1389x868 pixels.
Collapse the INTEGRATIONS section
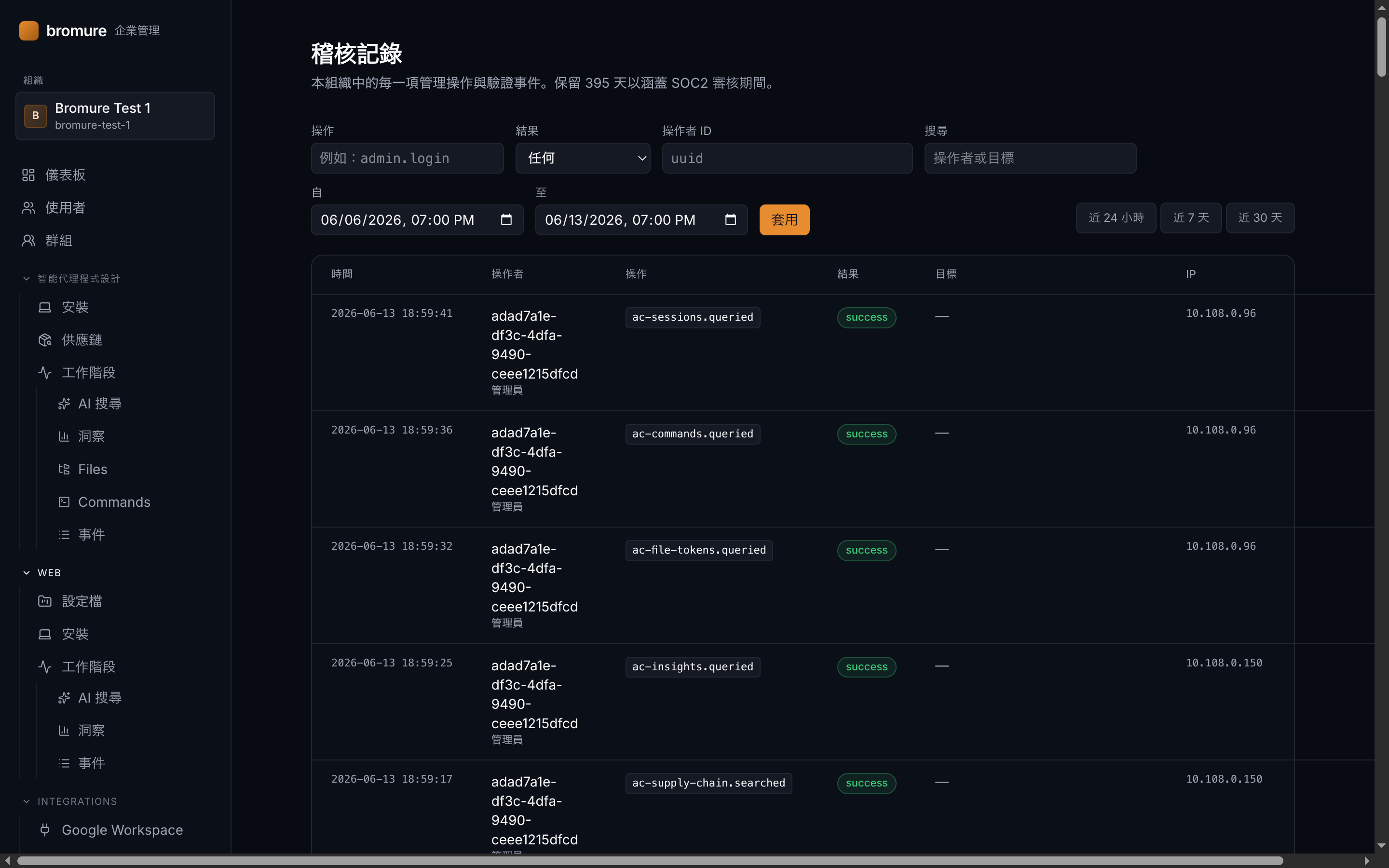[27, 801]
